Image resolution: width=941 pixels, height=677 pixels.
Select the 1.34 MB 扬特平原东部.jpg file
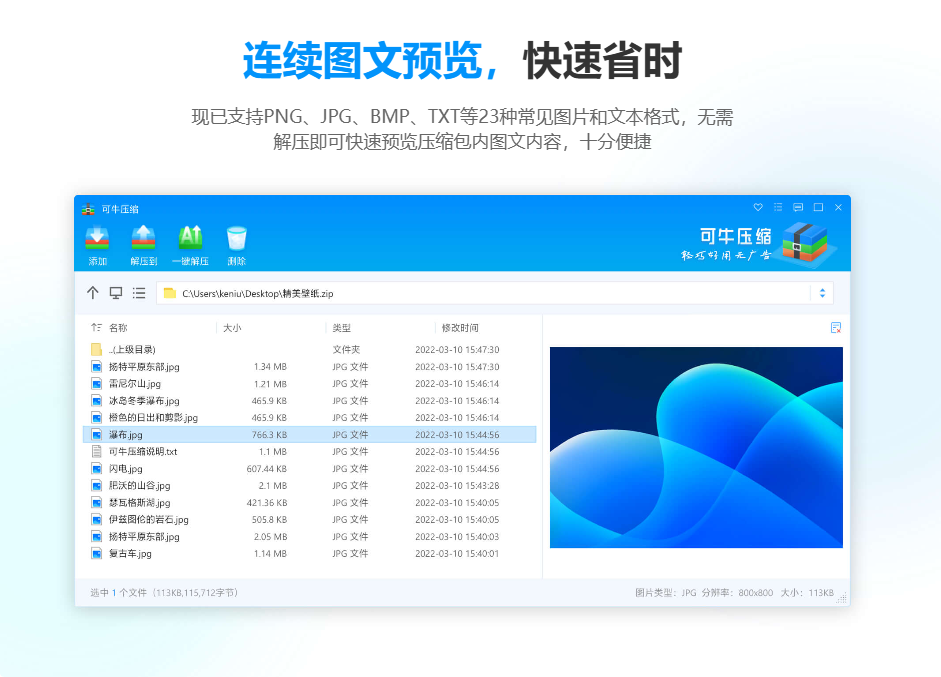(x=309, y=366)
